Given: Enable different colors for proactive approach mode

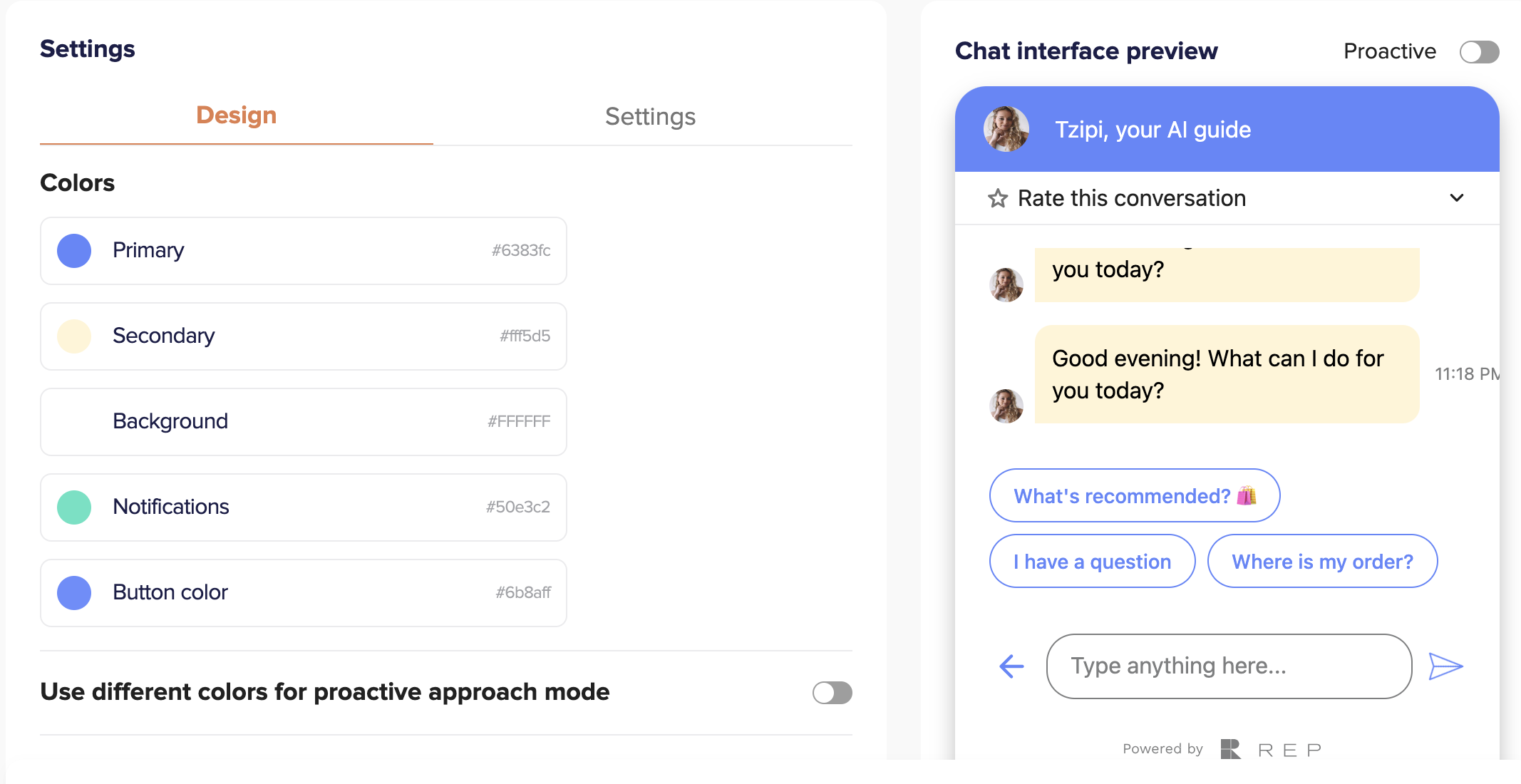Looking at the screenshot, I should tap(832, 692).
